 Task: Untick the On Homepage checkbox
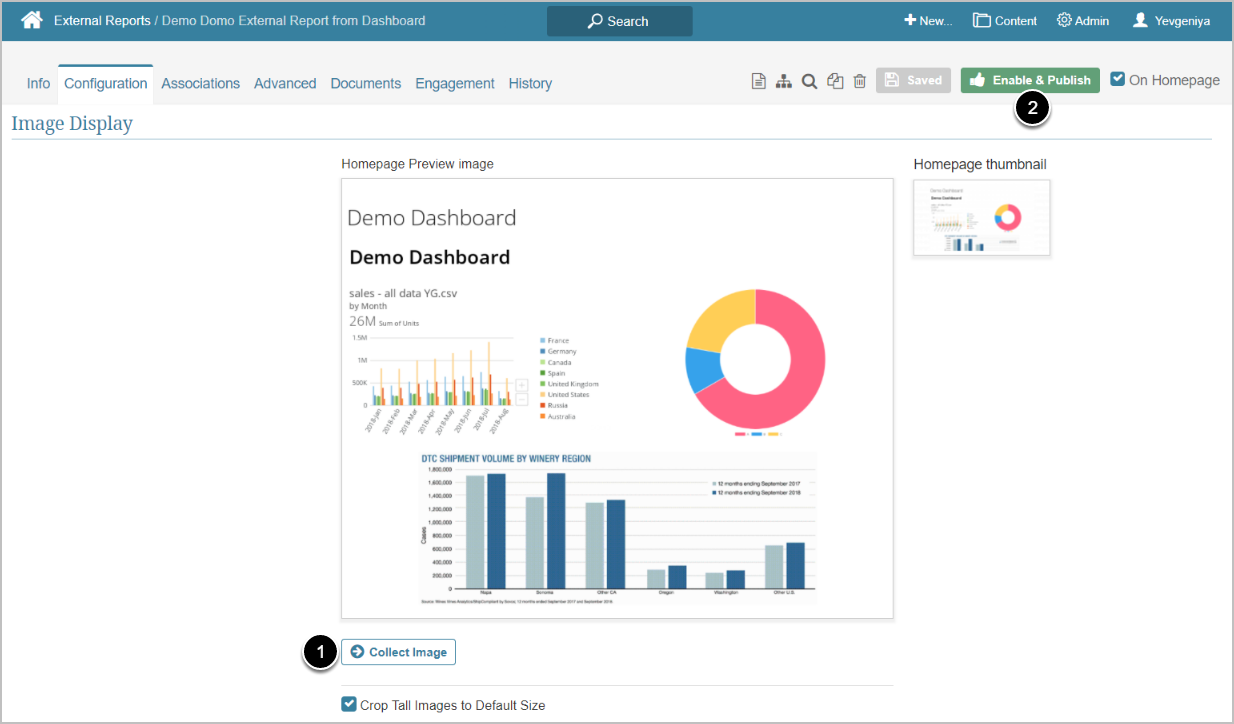tap(1118, 79)
